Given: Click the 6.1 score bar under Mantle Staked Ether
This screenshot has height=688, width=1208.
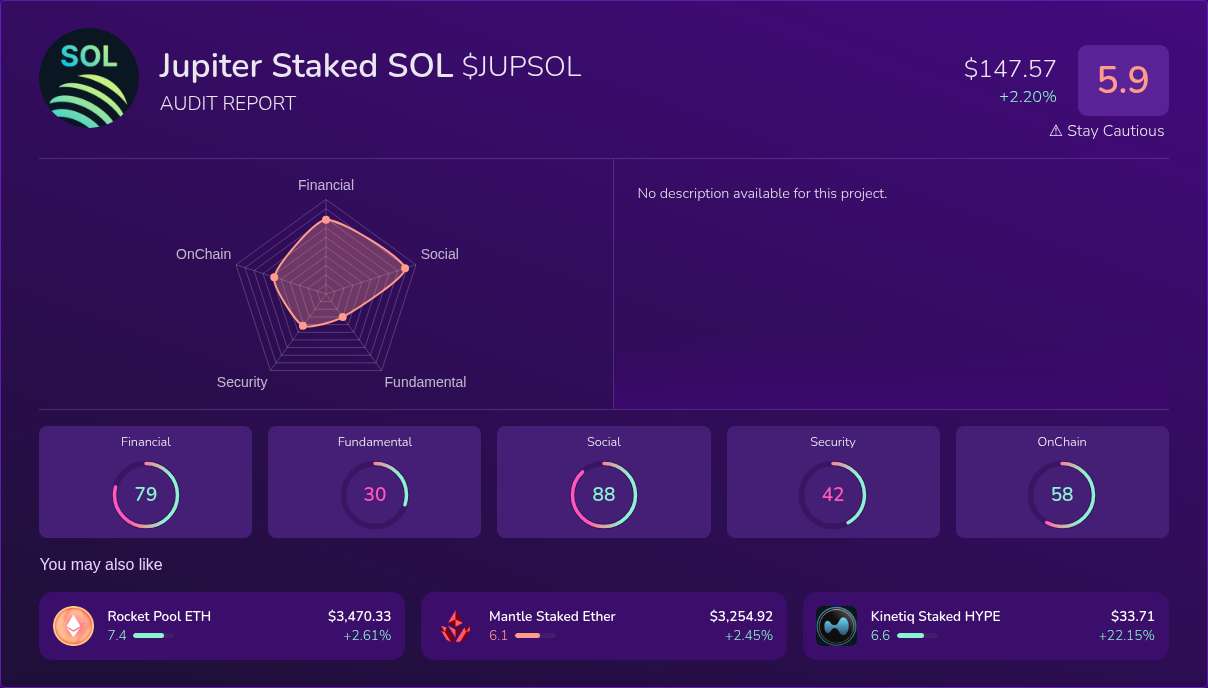Looking at the screenshot, I should coord(532,635).
